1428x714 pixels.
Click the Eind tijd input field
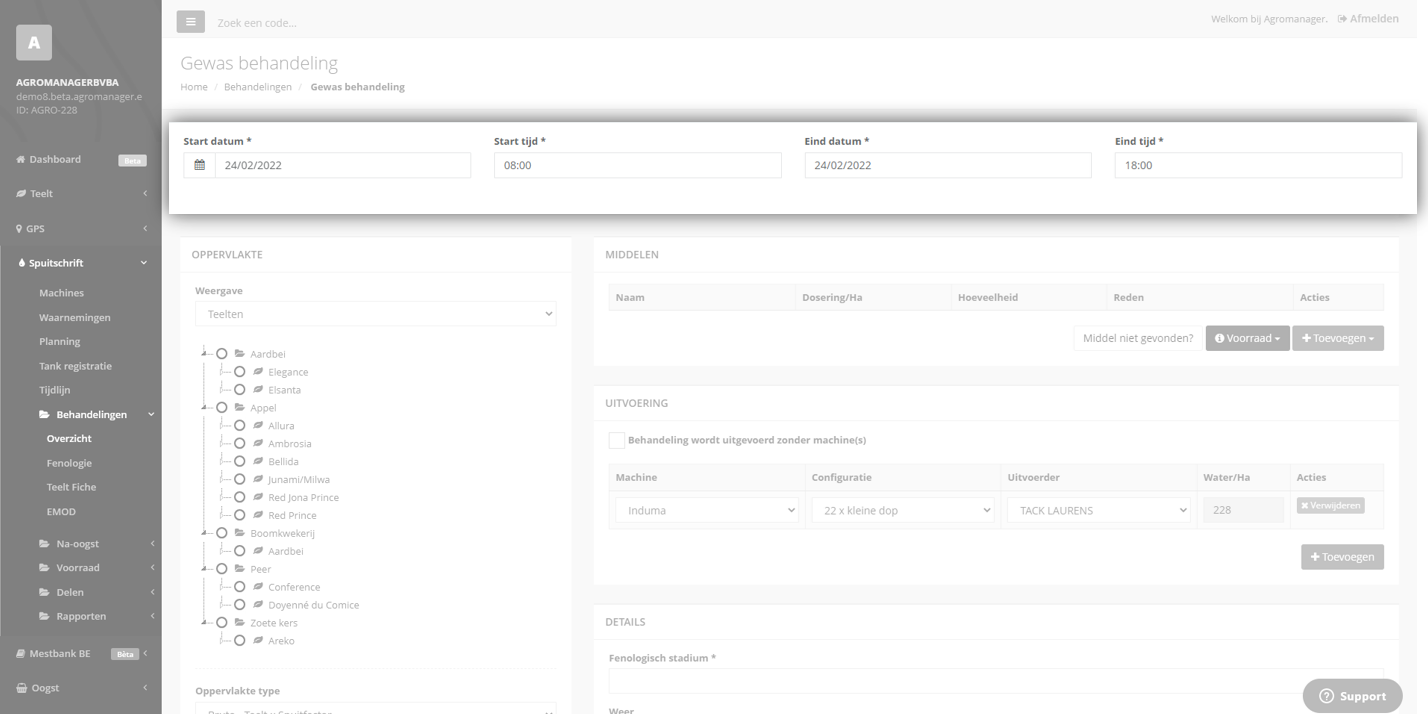tap(1258, 165)
